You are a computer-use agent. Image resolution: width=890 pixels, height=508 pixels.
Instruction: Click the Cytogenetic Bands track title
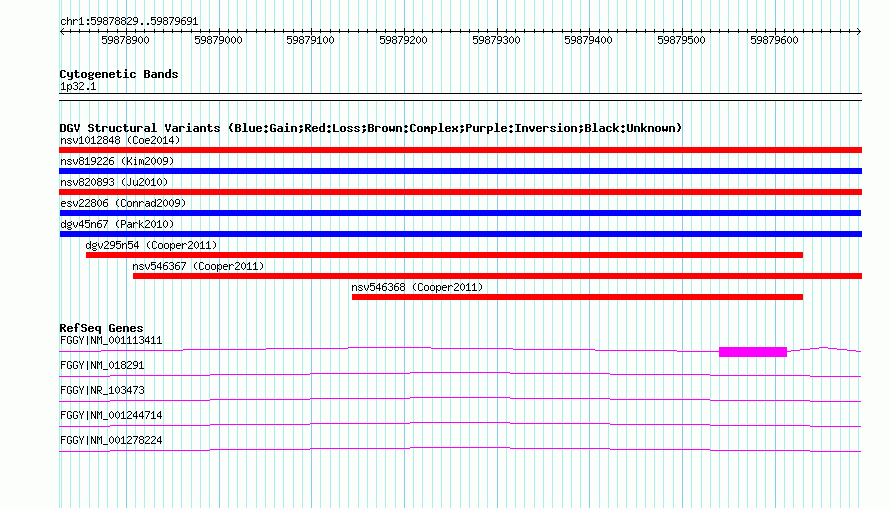pos(119,74)
